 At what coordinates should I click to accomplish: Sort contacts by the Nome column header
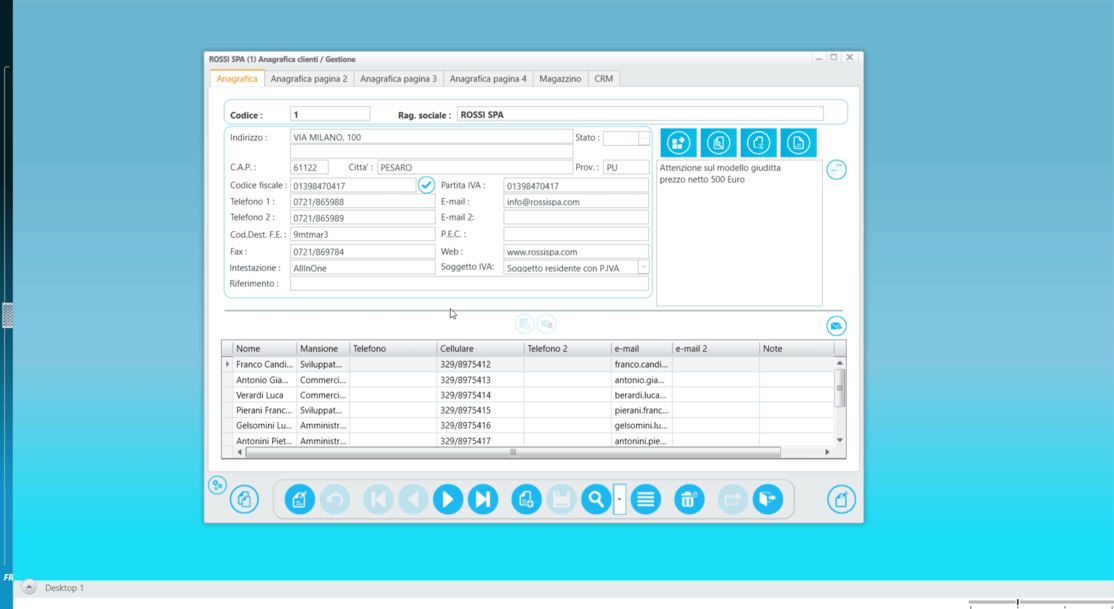tap(264, 349)
